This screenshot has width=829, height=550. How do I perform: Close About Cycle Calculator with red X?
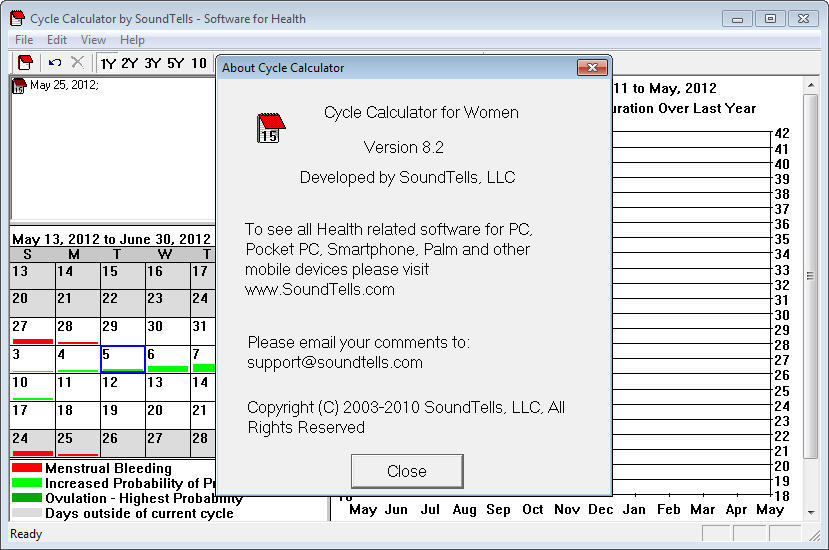click(x=592, y=68)
